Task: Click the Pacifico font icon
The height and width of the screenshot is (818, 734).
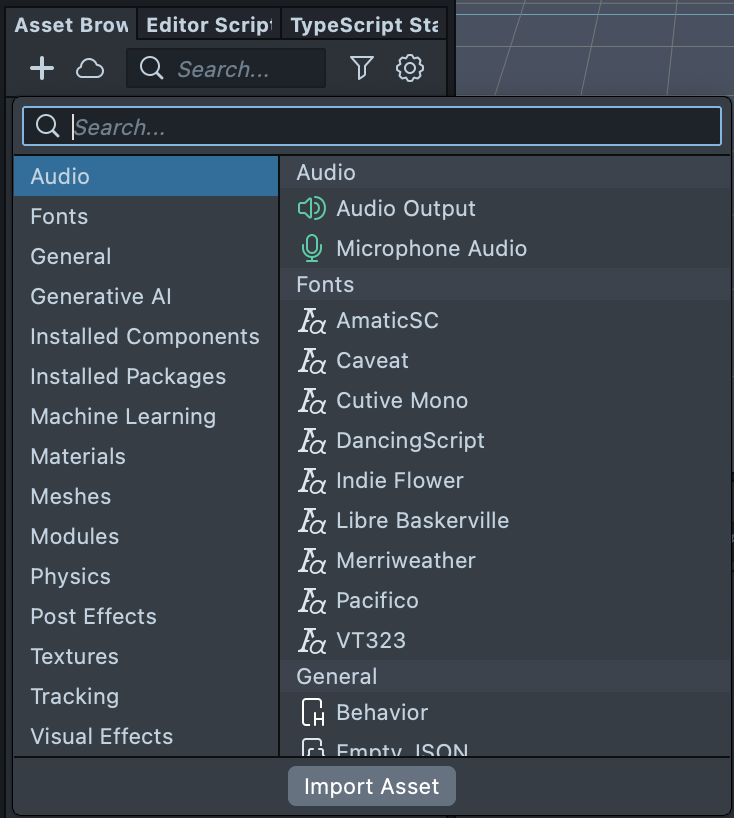Action: (312, 601)
